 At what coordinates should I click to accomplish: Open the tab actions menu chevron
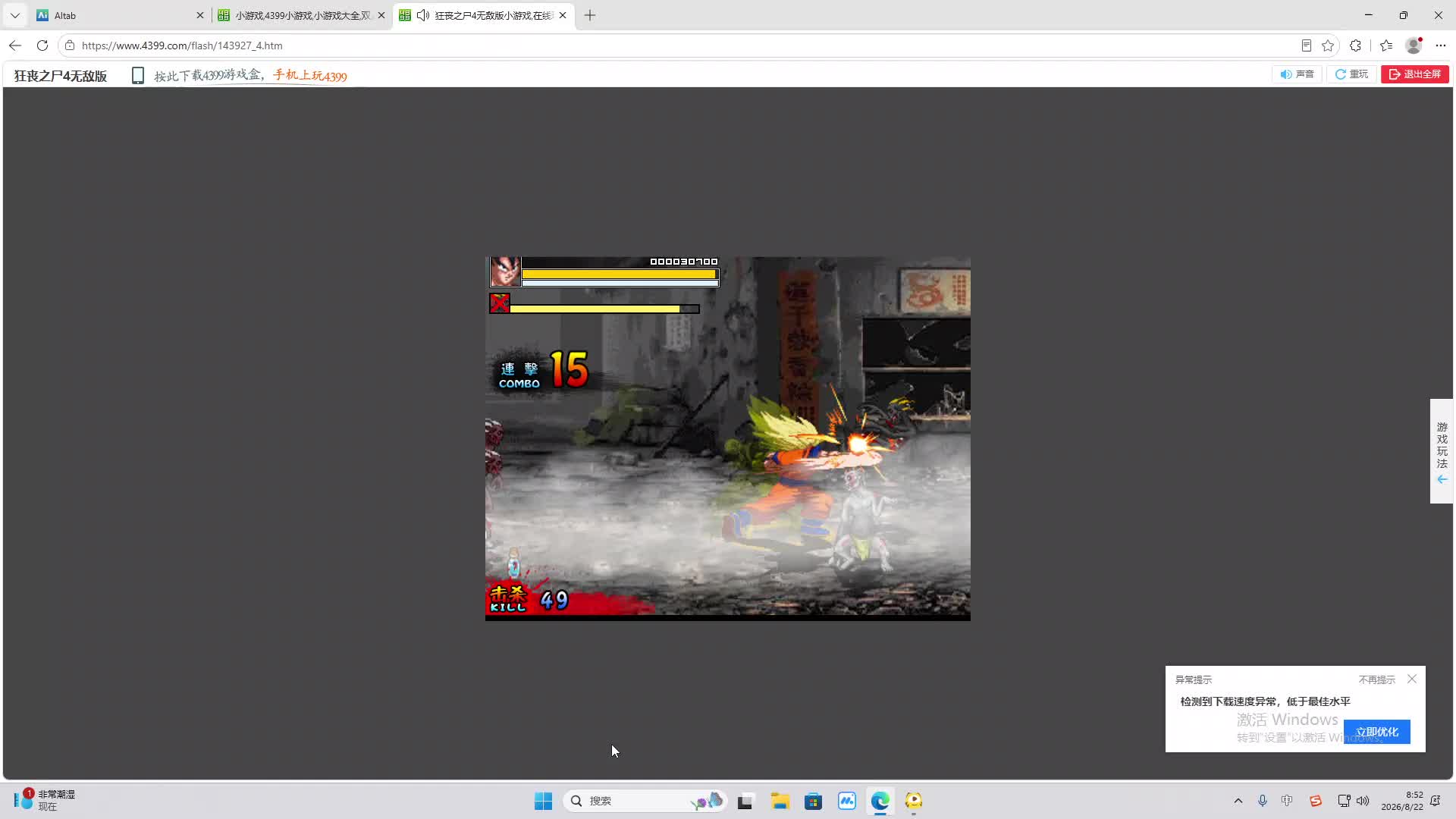pos(15,15)
